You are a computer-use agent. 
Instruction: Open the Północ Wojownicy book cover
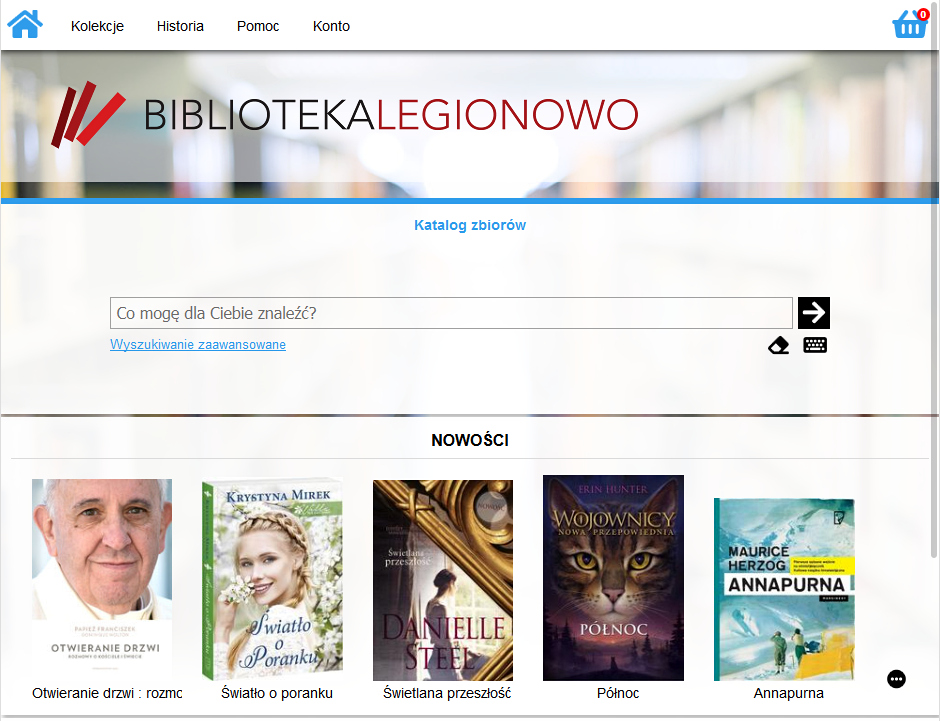click(x=613, y=578)
